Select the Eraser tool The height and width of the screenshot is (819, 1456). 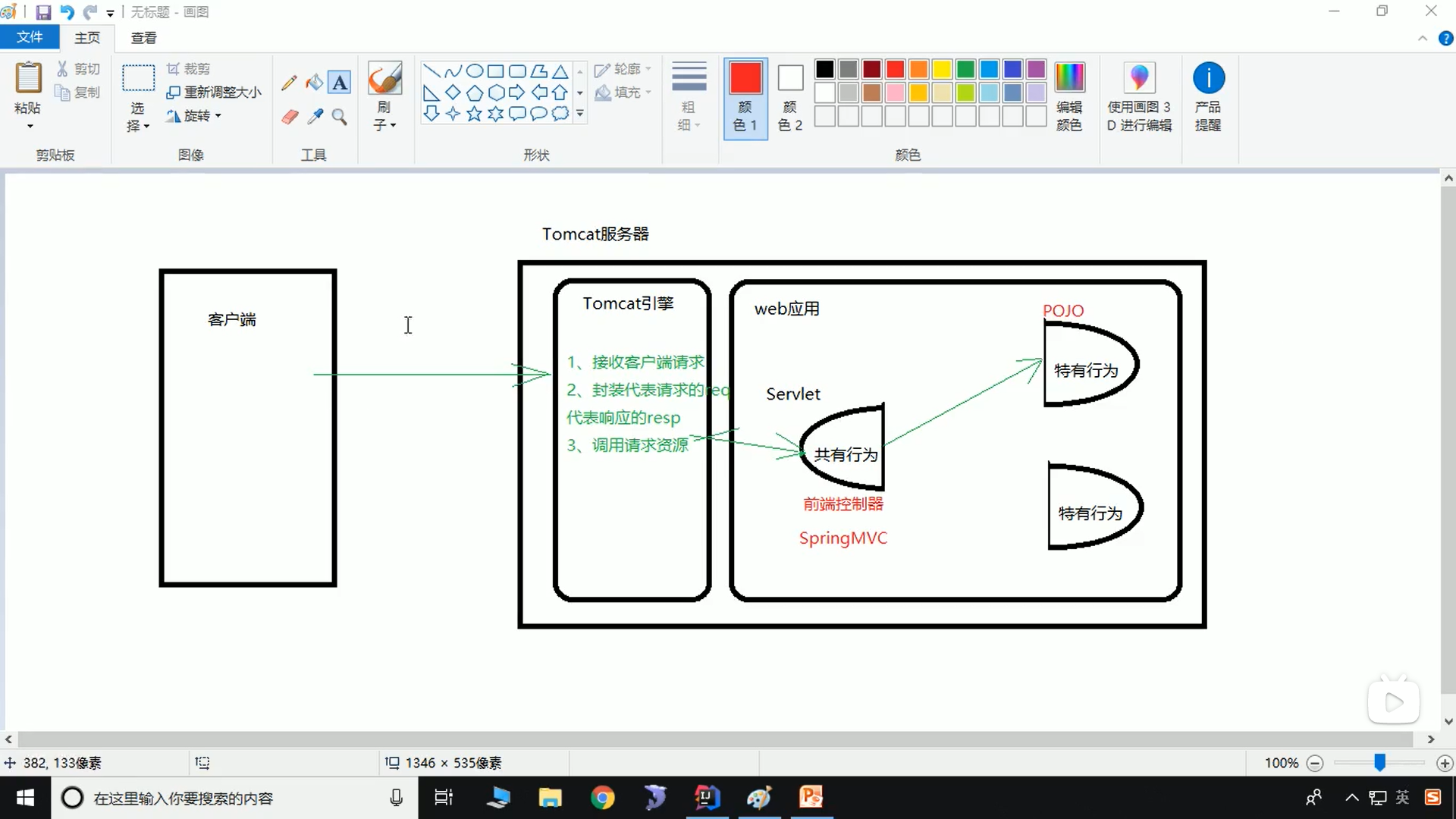click(290, 117)
